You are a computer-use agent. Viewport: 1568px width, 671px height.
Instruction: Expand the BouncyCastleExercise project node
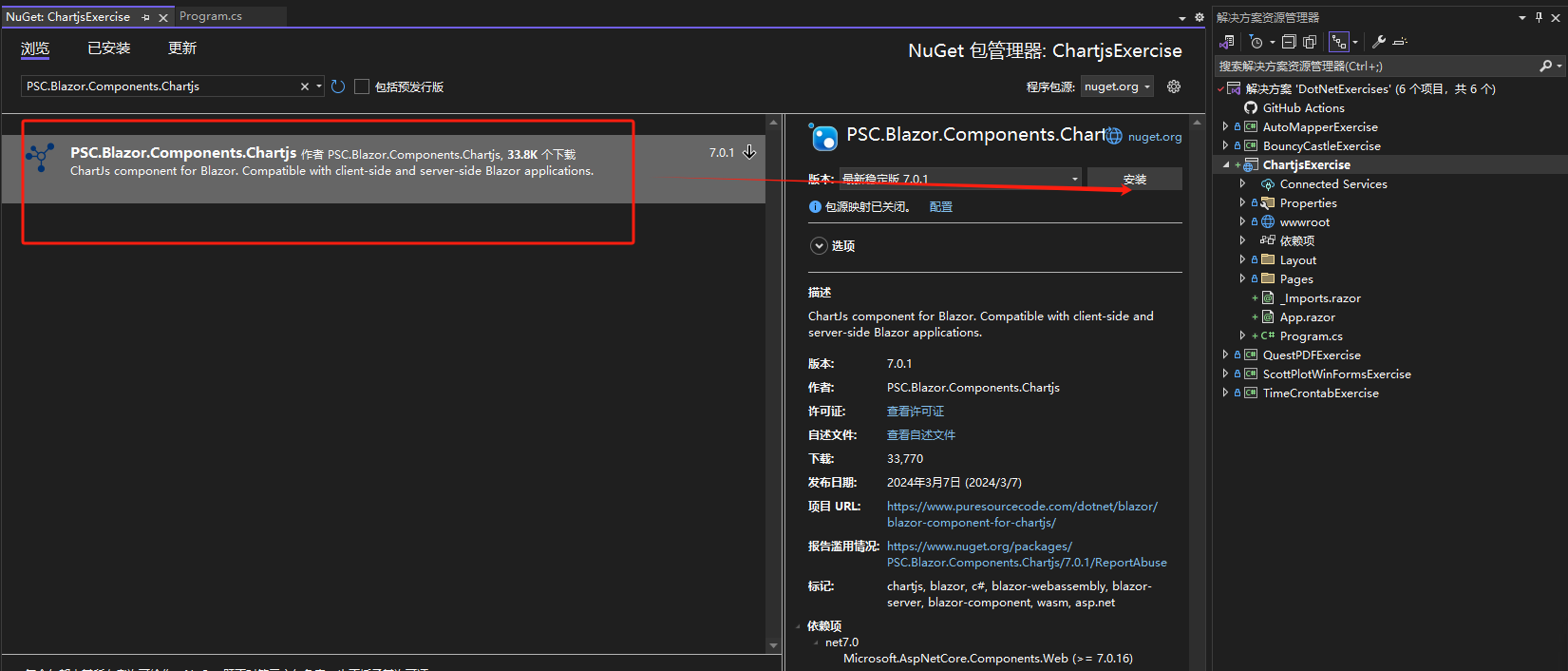coord(1225,145)
